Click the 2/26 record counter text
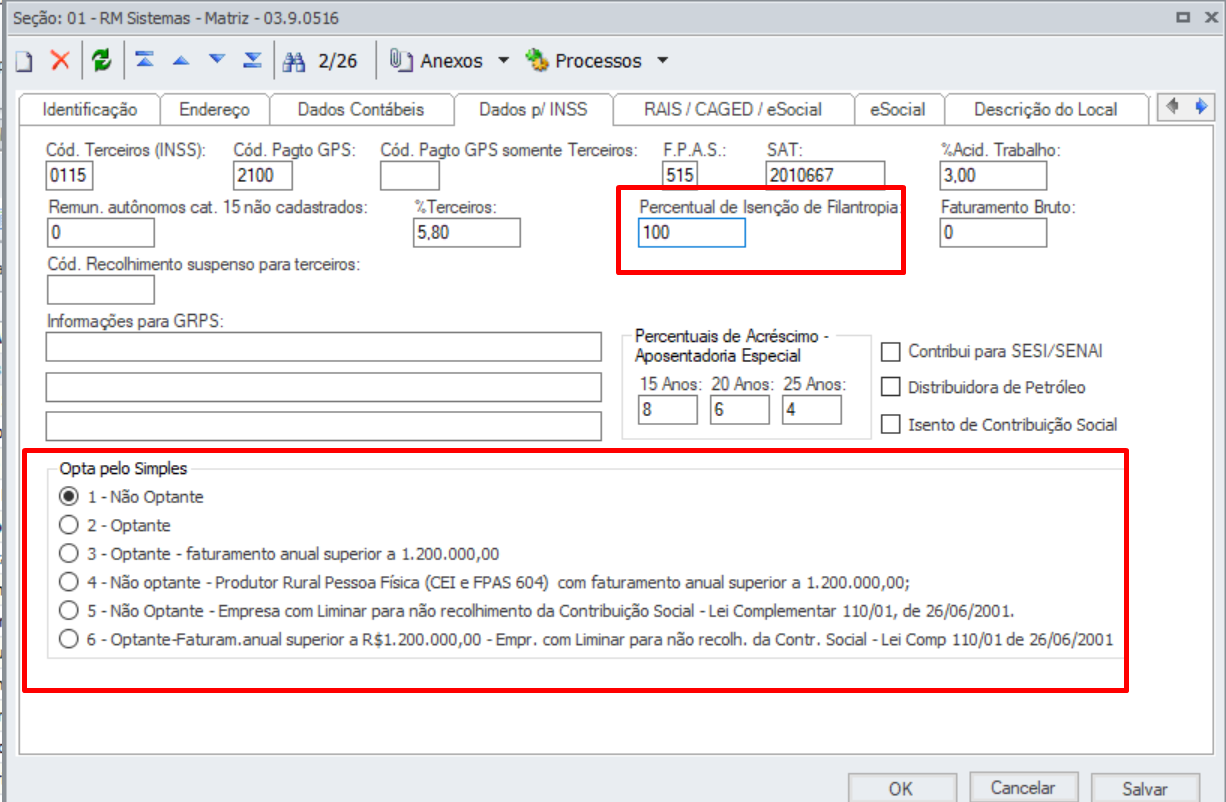Image resolution: width=1226 pixels, height=802 pixels. 338,61
